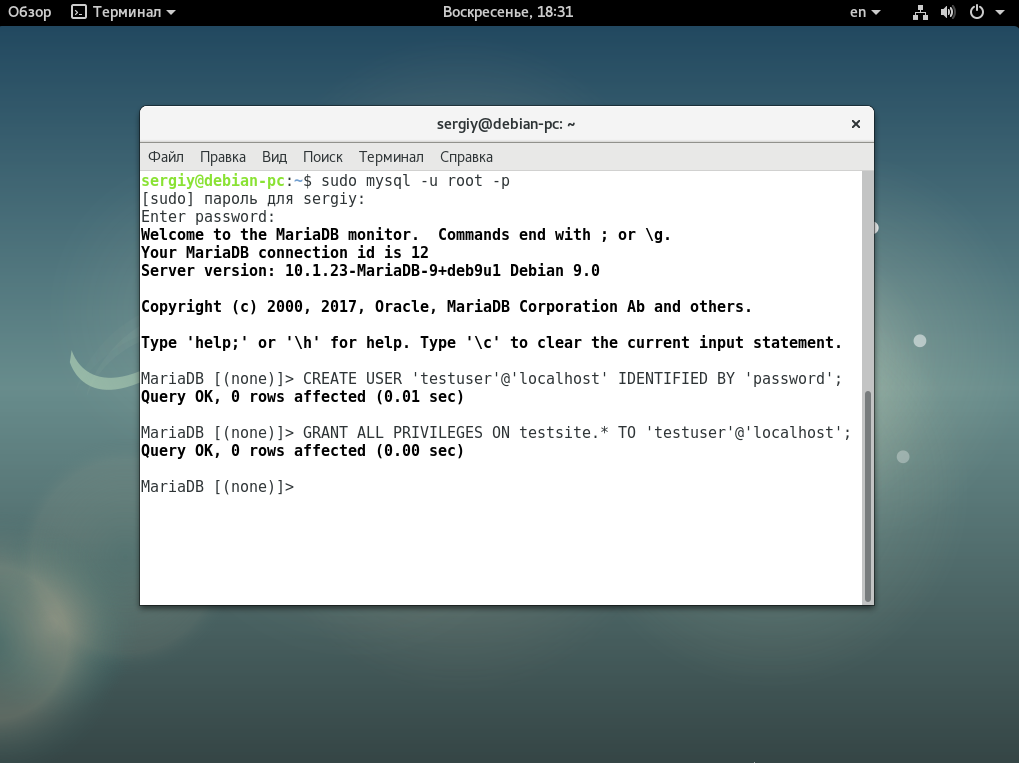Open the Обзор activities overview
Viewport: 1019px width, 763px height.
[x=30, y=12]
